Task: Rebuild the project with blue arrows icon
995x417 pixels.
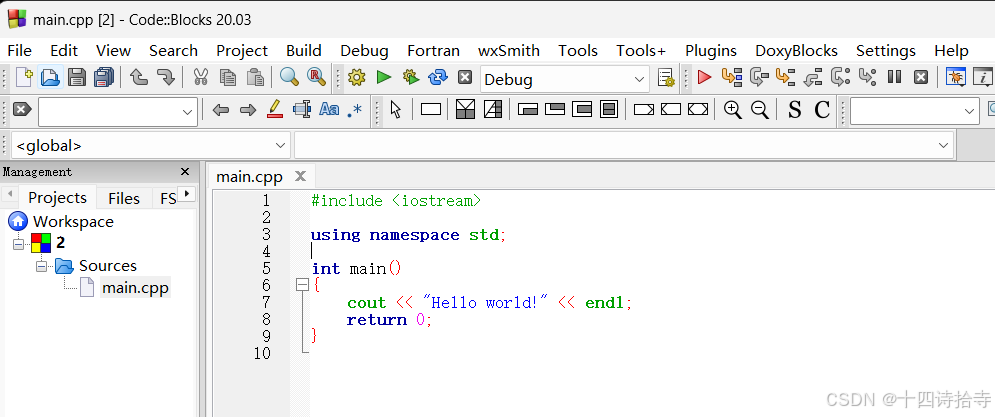Action: [x=438, y=77]
